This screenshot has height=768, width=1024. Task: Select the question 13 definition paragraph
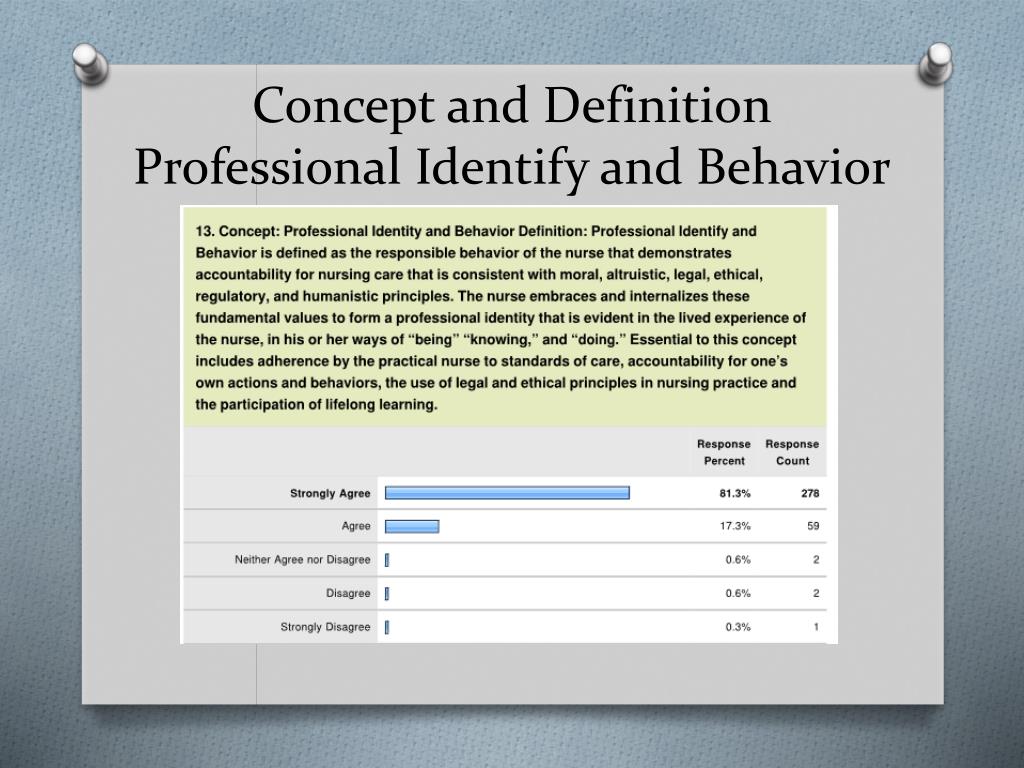pos(501,317)
